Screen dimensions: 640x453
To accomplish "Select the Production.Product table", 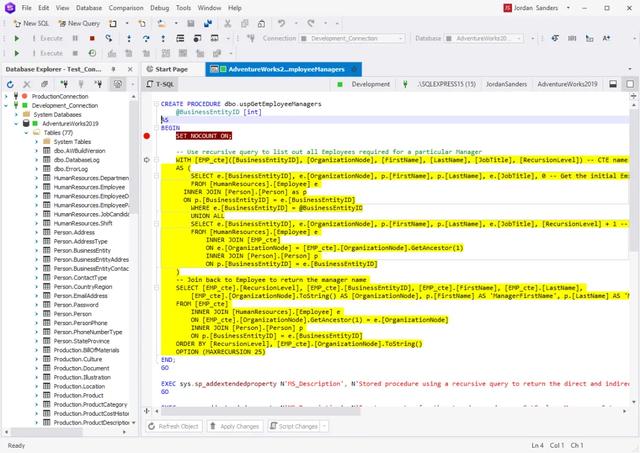I will coord(78,395).
